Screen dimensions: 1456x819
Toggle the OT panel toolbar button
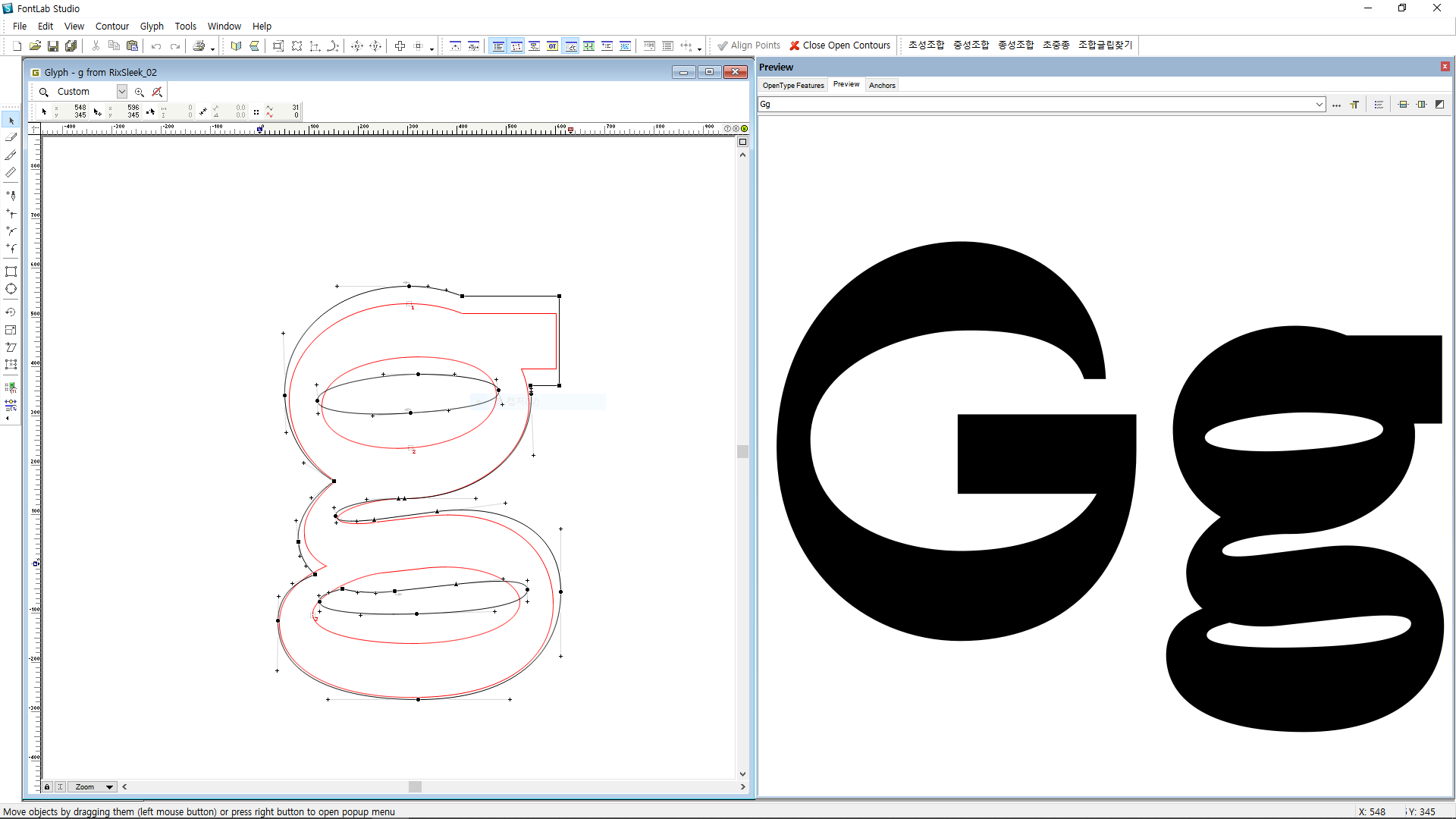(553, 46)
